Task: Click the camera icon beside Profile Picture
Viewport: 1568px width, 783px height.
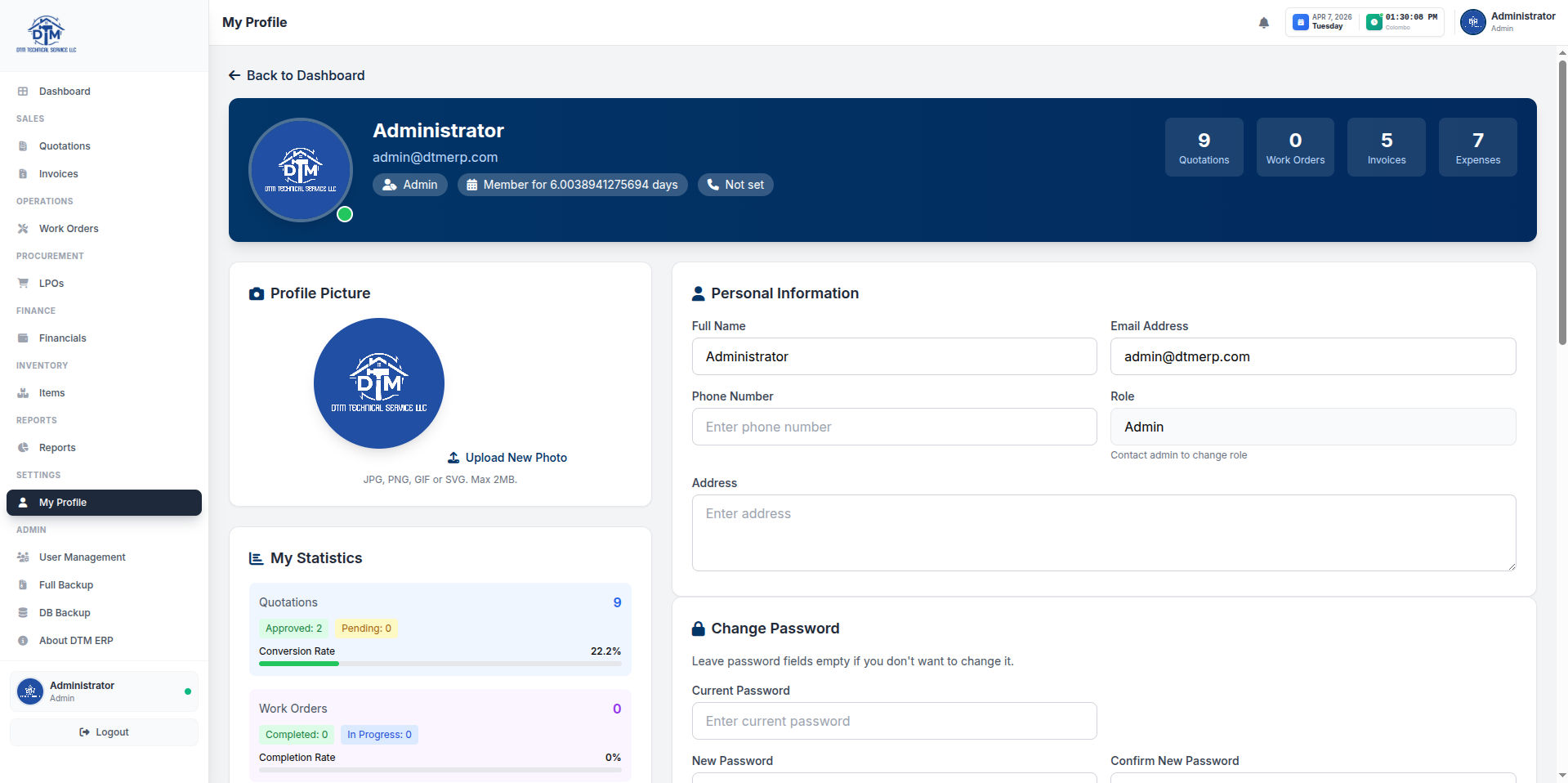Action: [x=257, y=293]
